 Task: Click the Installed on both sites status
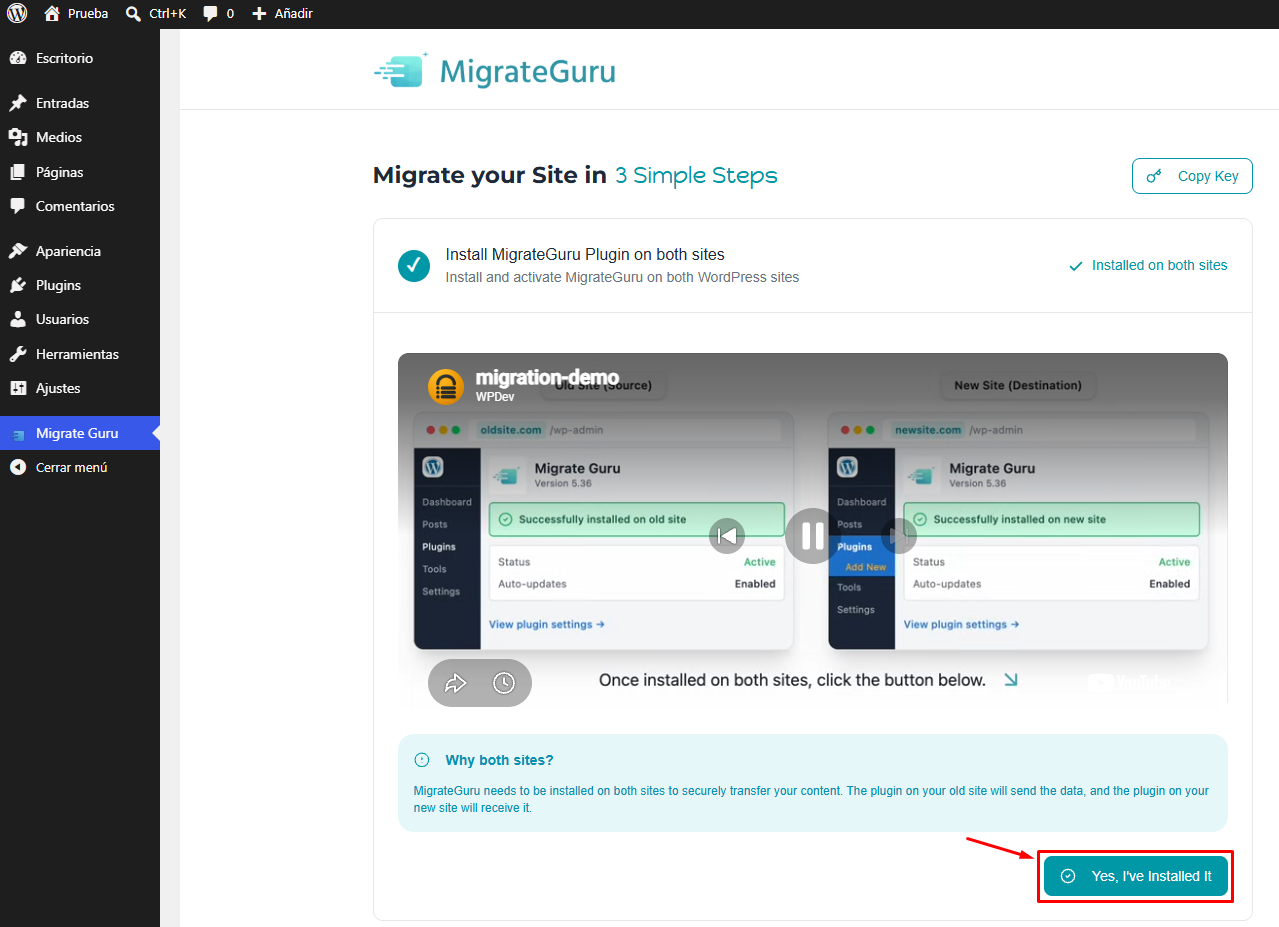click(1148, 265)
